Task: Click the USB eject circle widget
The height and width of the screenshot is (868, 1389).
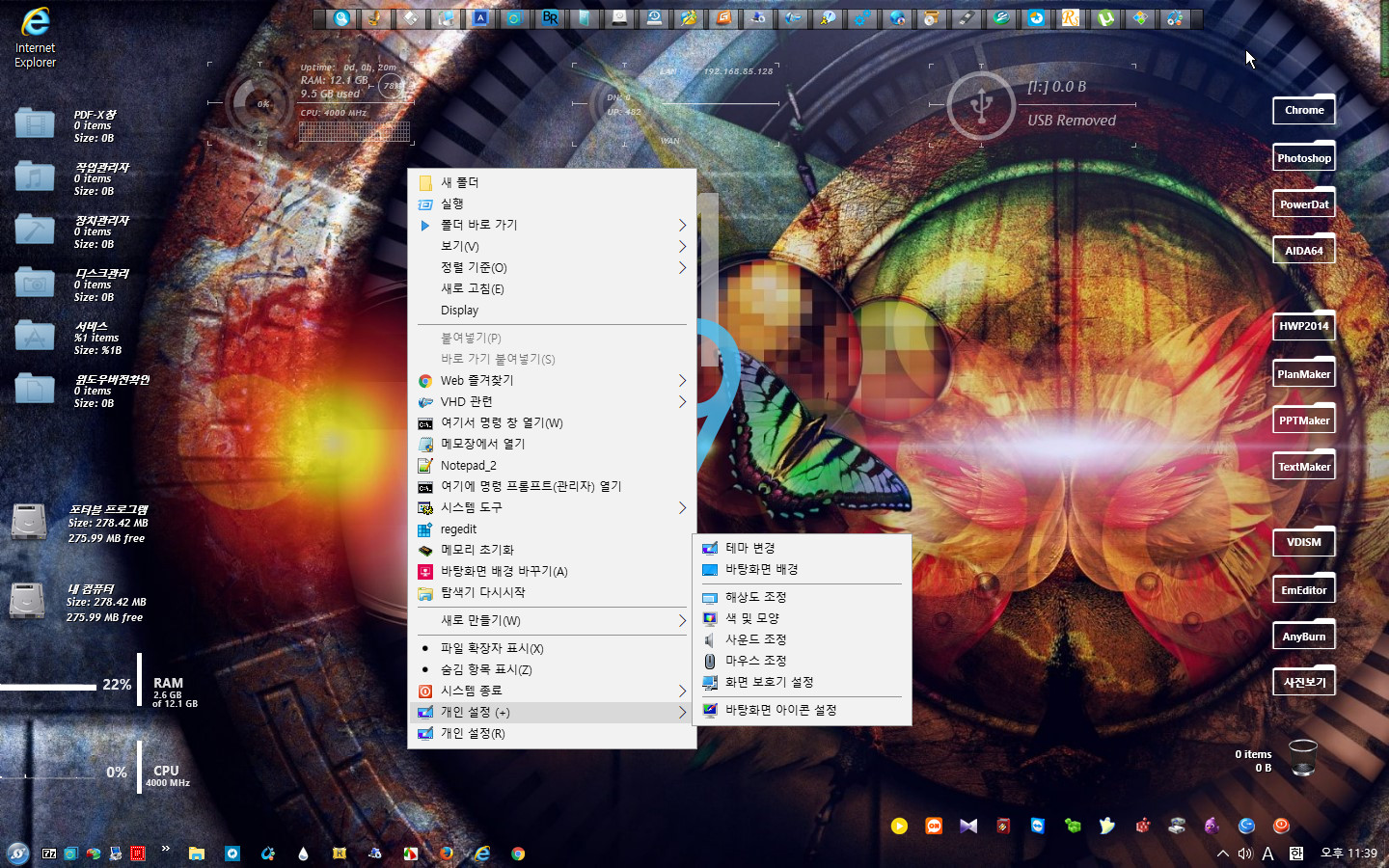Action: coord(981,104)
